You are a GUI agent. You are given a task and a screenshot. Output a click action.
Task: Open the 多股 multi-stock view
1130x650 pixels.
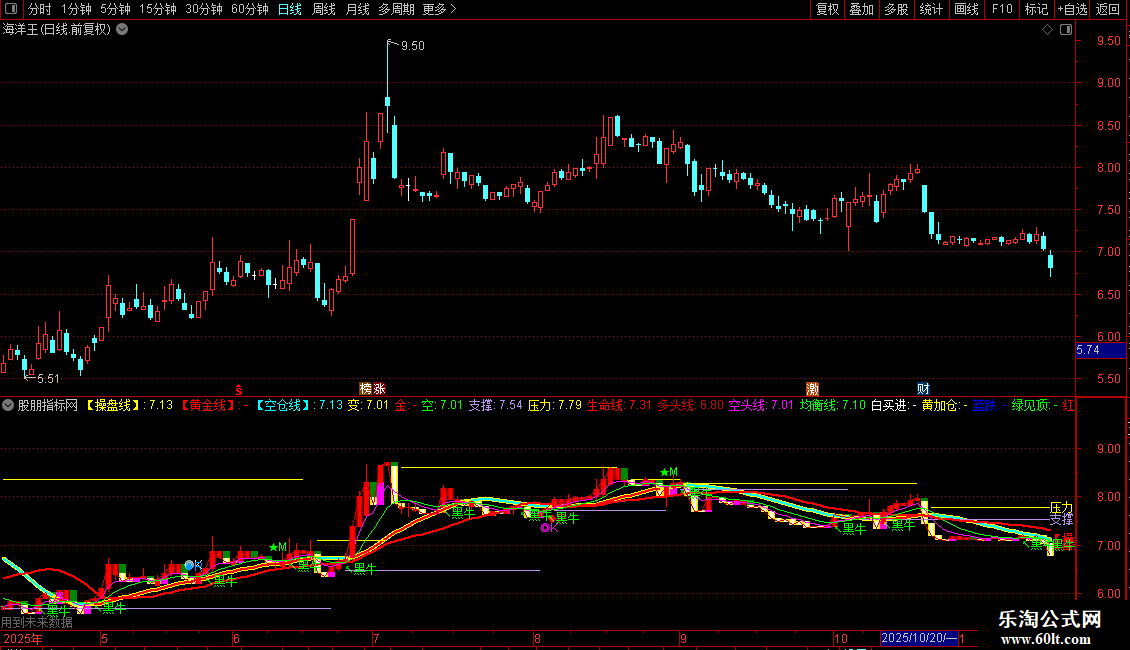point(897,9)
